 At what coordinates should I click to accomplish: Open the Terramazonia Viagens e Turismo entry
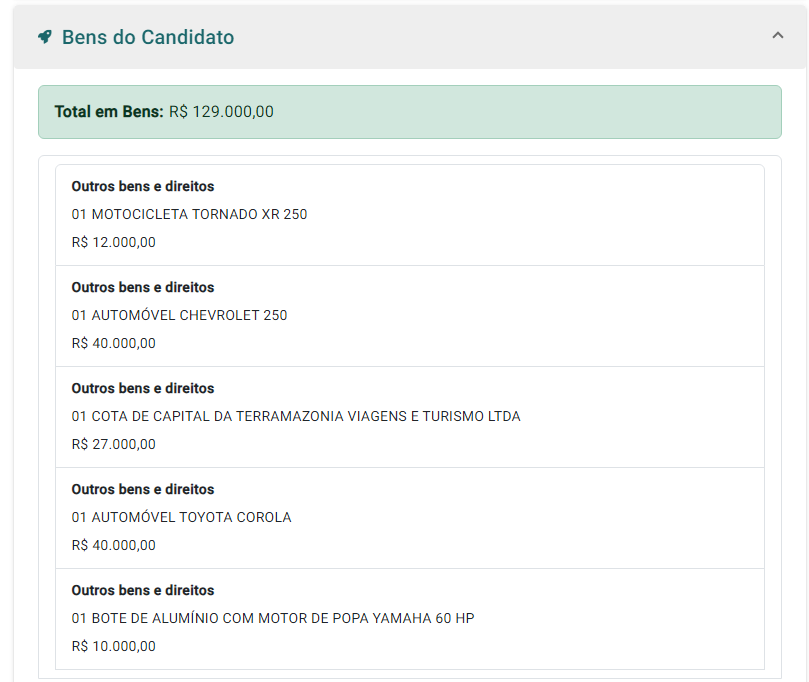tap(296, 416)
